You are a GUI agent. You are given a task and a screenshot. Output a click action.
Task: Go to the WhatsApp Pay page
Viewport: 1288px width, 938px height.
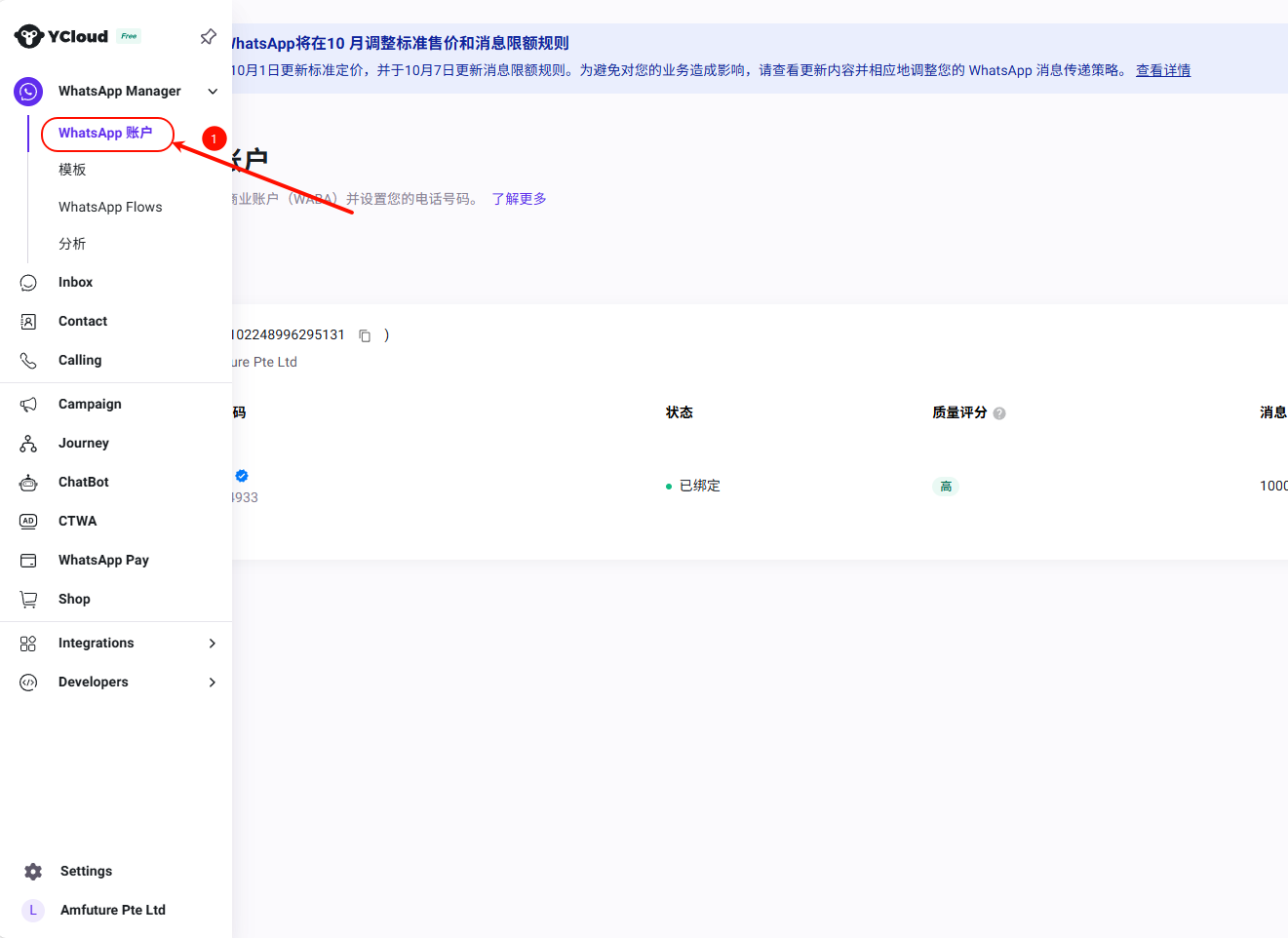[103, 561]
